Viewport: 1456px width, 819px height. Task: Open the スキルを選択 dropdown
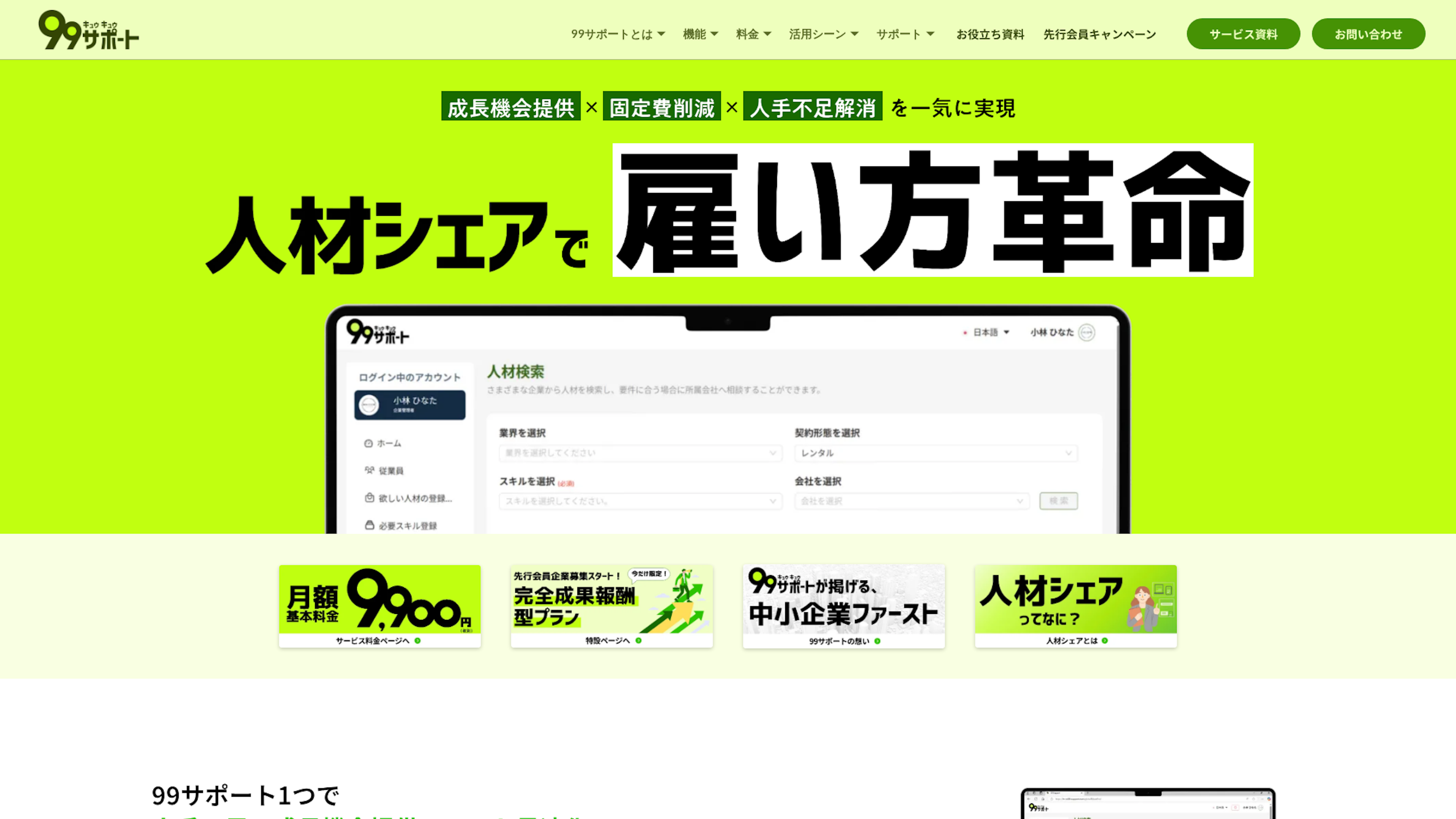point(640,501)
